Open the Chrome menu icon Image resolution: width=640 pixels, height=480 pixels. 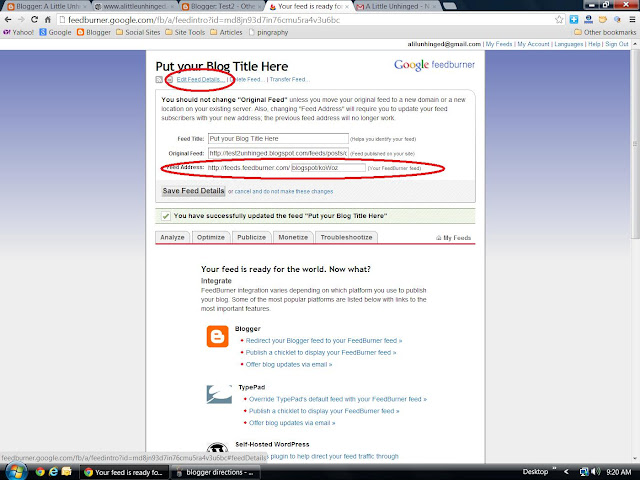coord(632,20)
